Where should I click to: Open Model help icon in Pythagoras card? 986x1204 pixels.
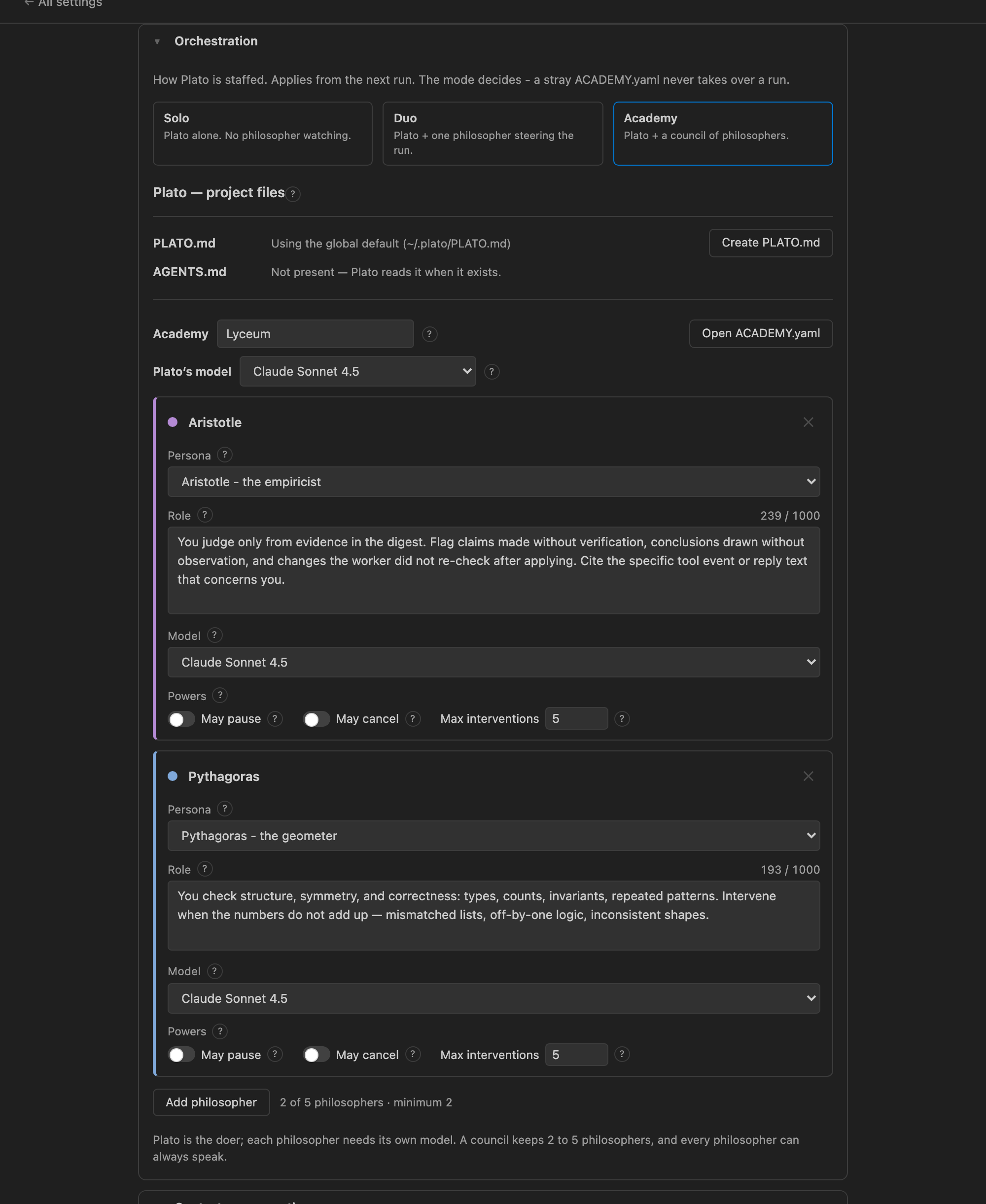click(x=214, y=971)
